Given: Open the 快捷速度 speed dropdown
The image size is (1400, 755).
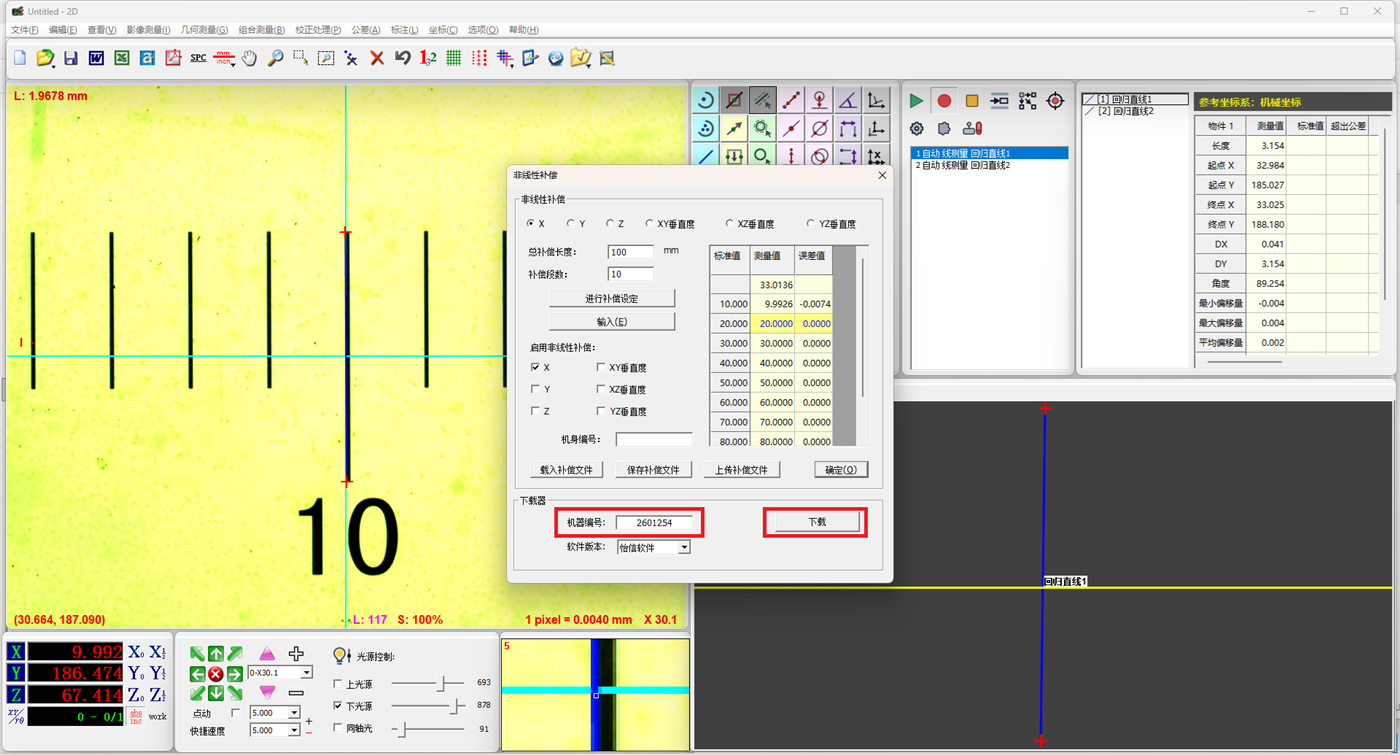Looking at the screenshot, I should 294,731.
